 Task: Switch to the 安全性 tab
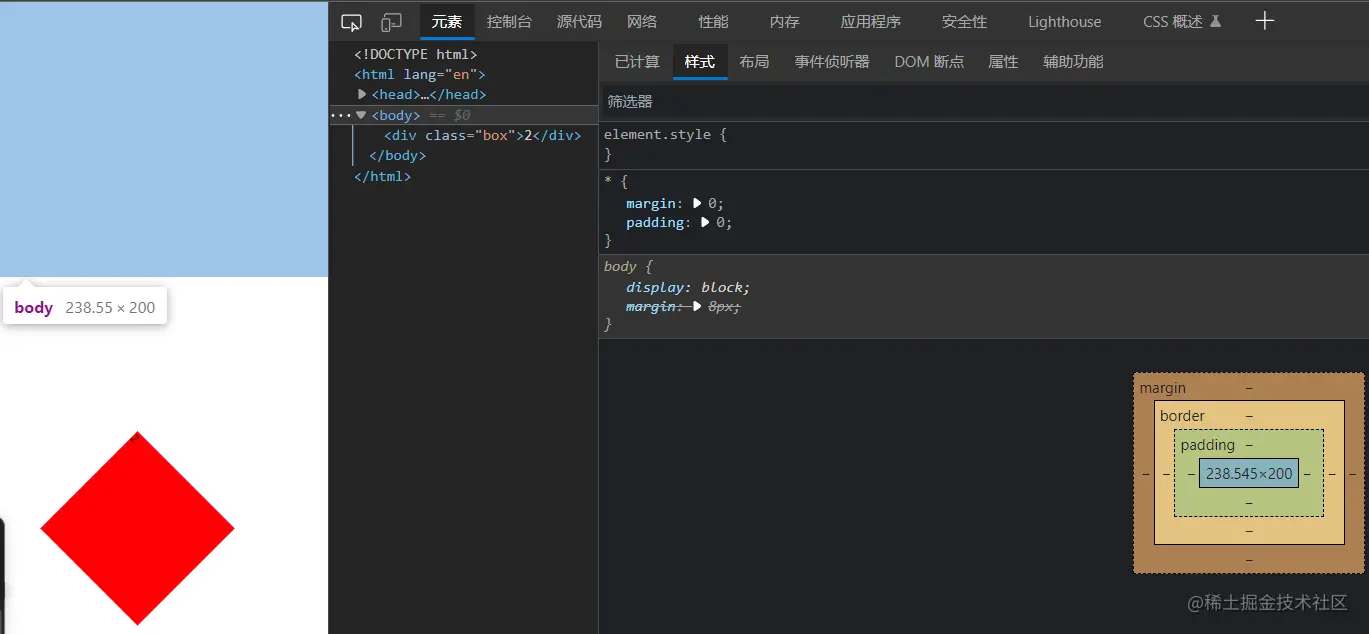pos(964,22)
